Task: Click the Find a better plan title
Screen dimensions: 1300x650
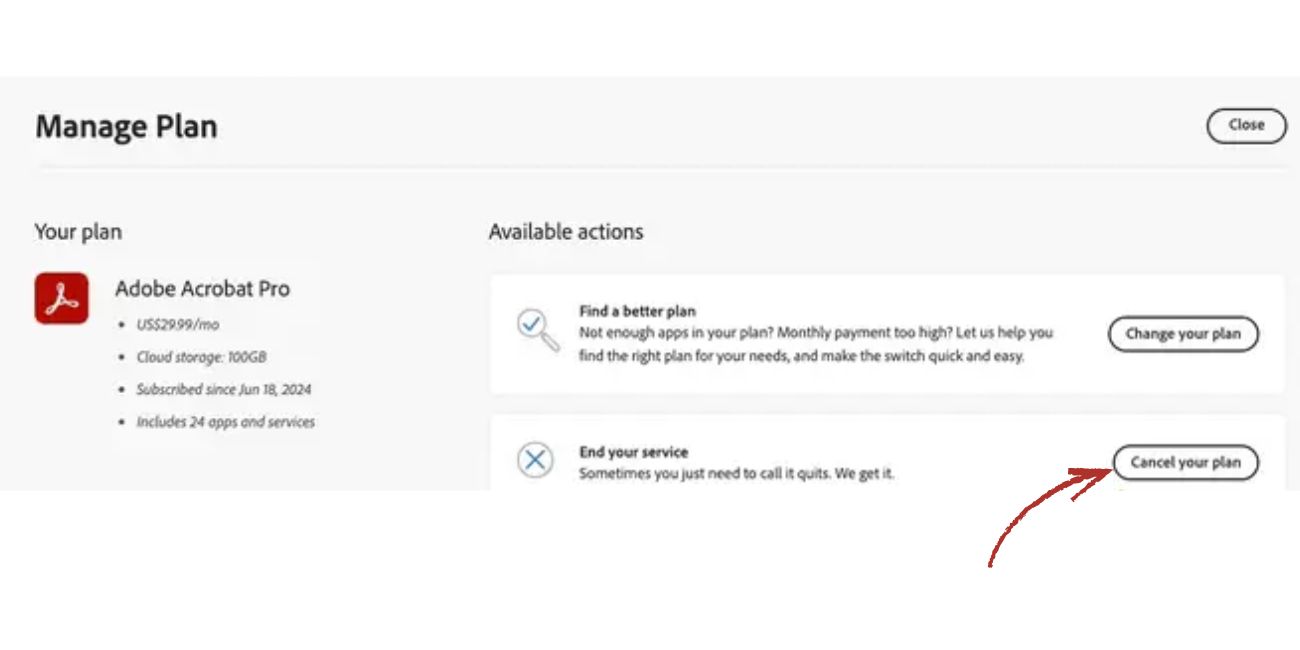Action: click(x=637, y=311)
